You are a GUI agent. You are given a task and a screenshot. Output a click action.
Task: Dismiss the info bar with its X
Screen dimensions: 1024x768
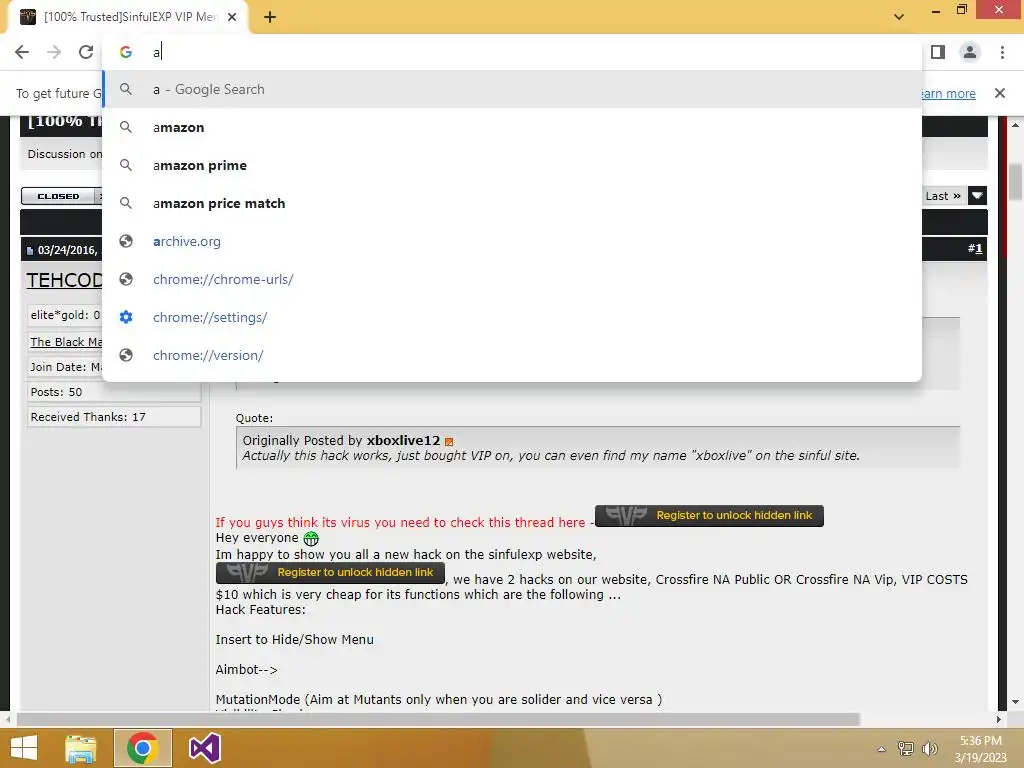tap(999, 93)
